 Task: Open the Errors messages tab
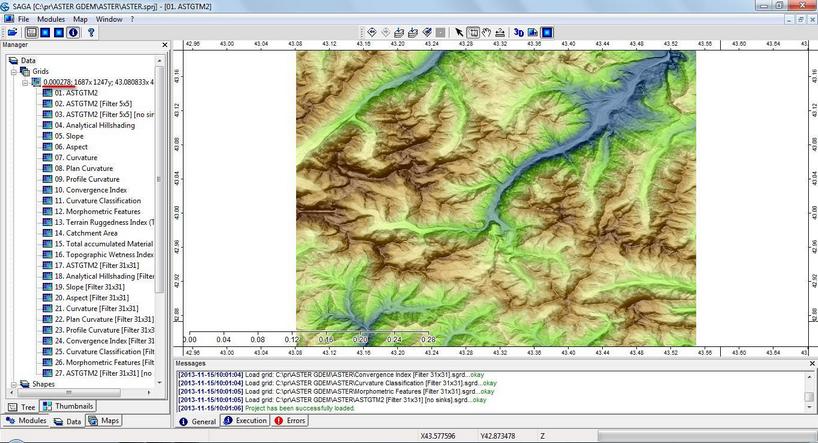click(291, 421)
